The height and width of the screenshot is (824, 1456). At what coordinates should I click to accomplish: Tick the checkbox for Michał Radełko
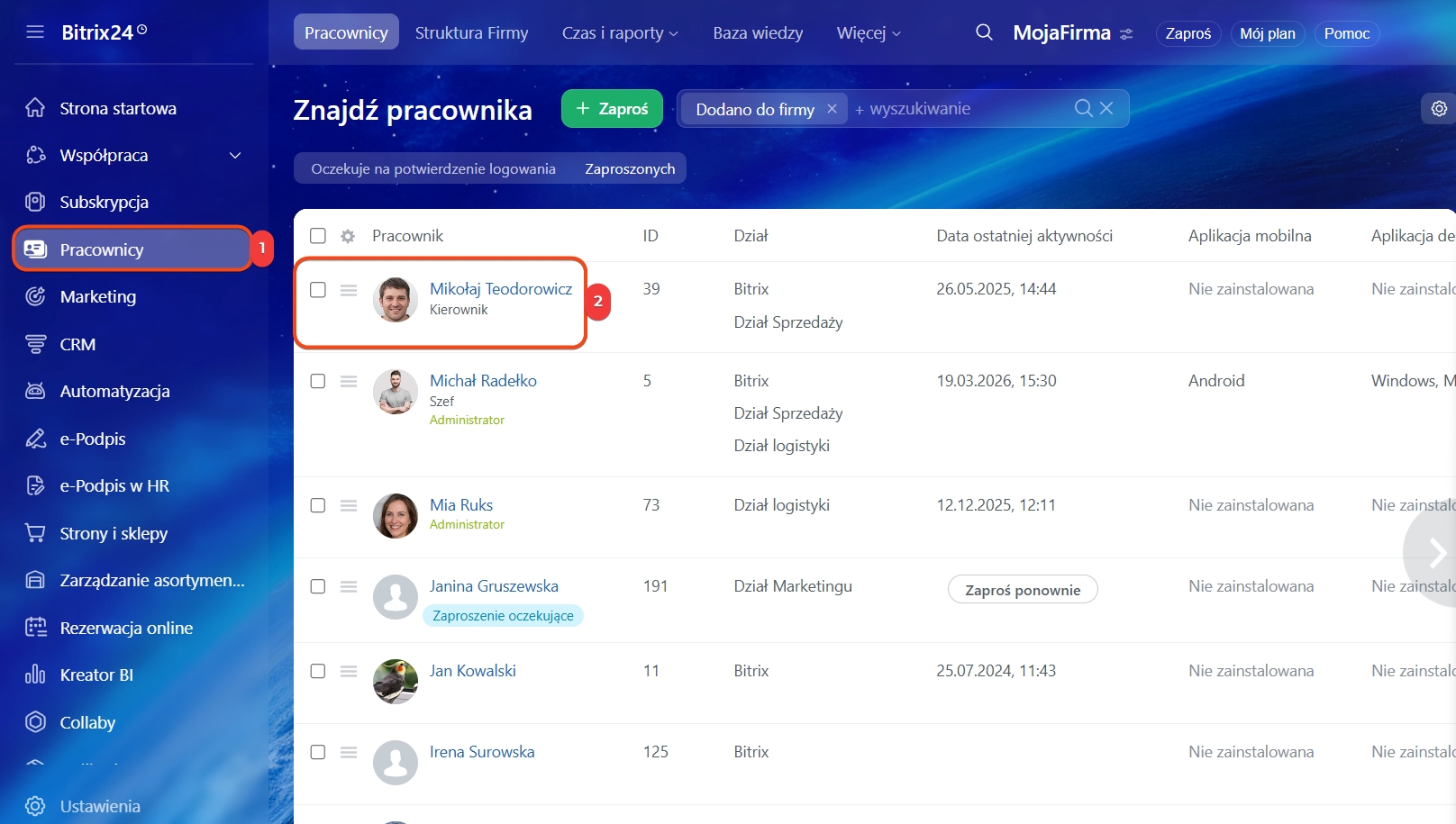click(x=318, y=381)
